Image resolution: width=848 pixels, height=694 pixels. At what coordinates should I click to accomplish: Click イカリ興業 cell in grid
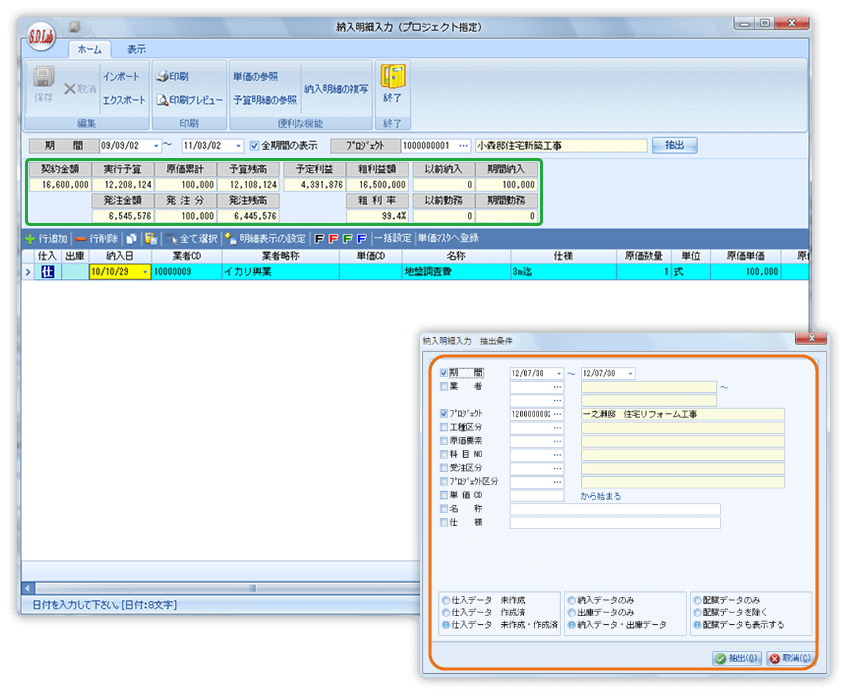point(281,272)
